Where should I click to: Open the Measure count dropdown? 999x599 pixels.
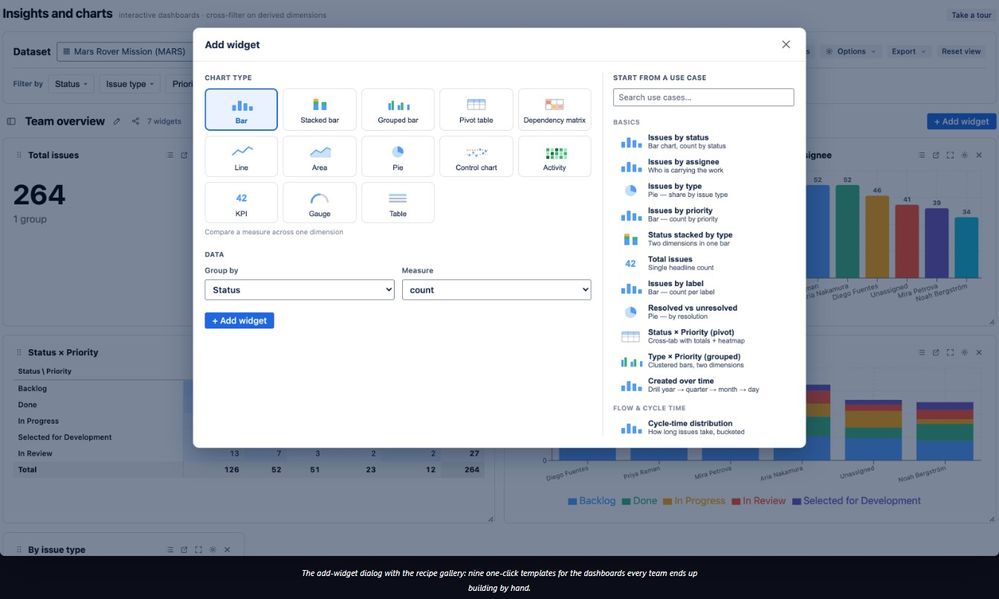[496, 290]
